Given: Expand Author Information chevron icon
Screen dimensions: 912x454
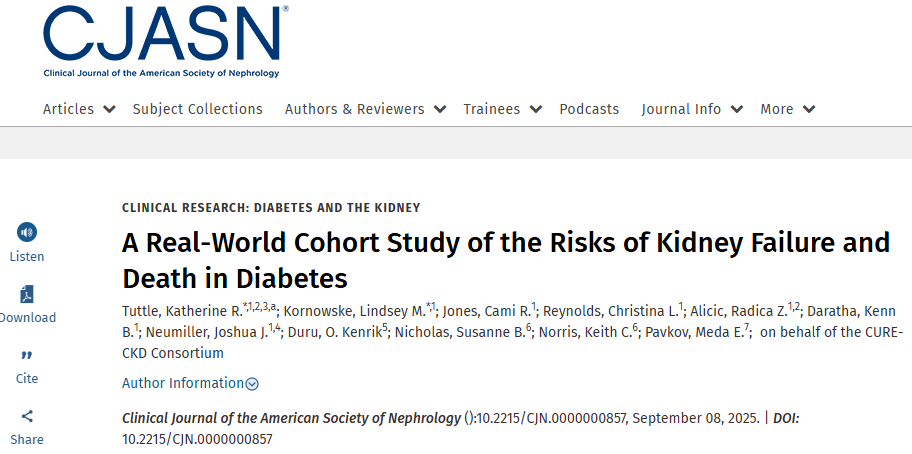Looking at the screenshot, I should click(252, 384).
